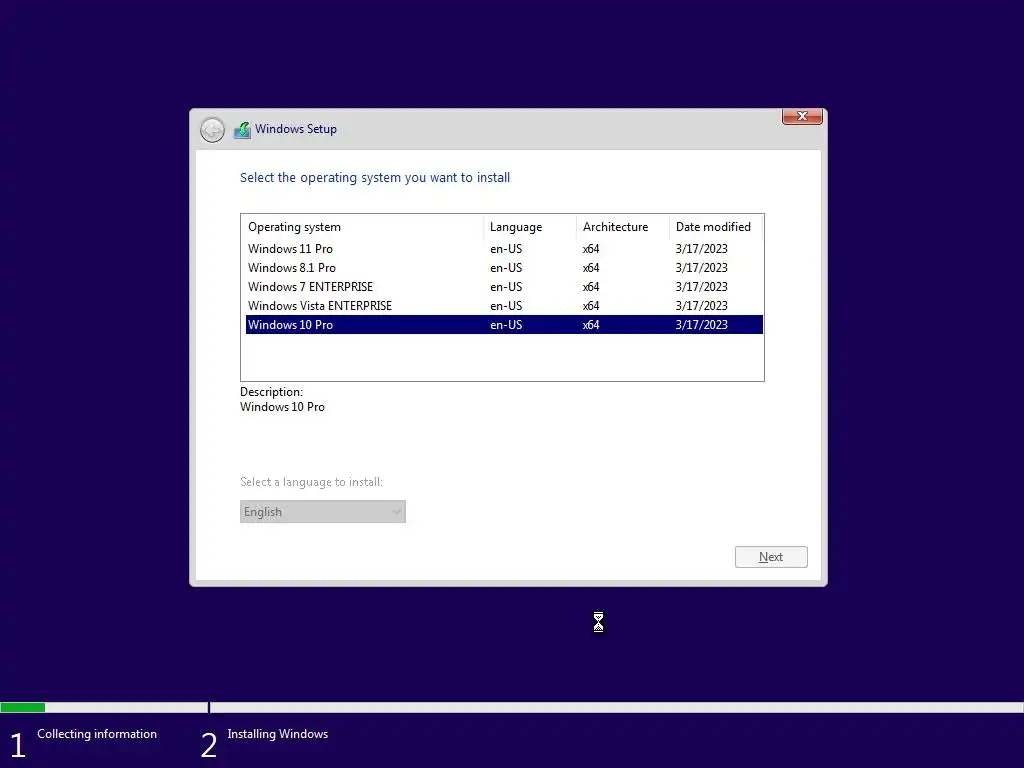The width and height of the screenshot is (1024, 768).
Task: Click the back arrow button in Windows Setup
Action: coord(212,130)
